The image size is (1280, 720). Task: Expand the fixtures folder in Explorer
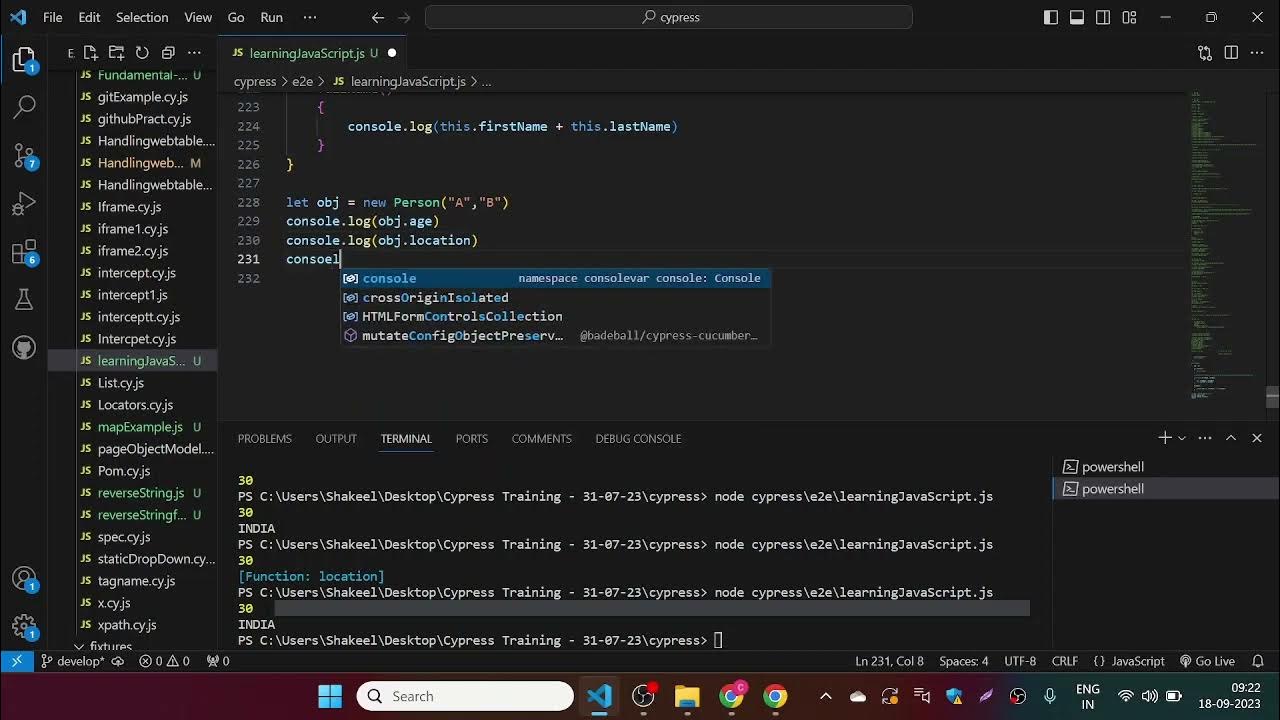110,646
